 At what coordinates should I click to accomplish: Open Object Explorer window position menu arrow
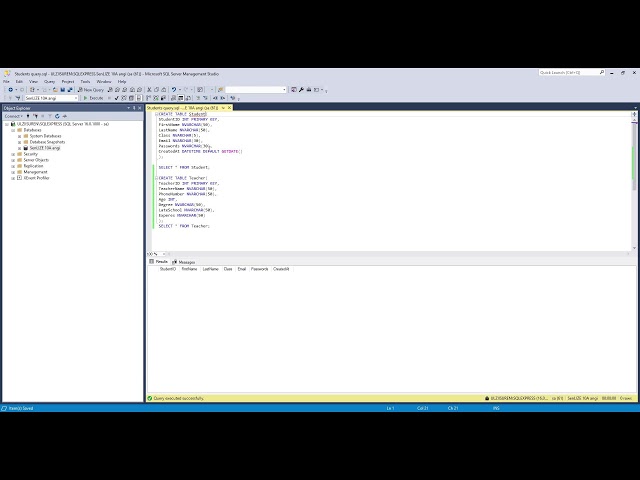(128, 108)
